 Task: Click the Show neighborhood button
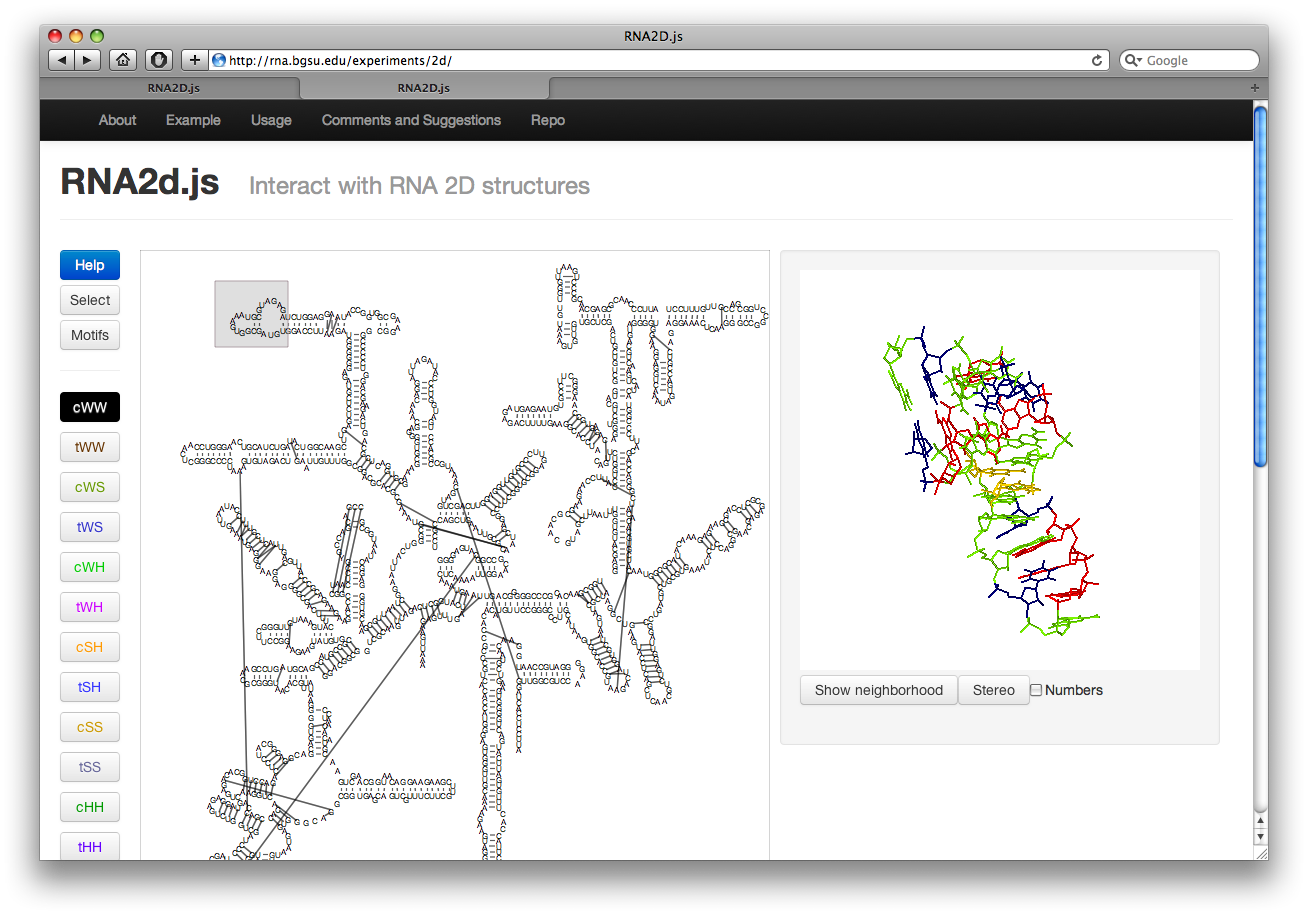pos(878,690)
